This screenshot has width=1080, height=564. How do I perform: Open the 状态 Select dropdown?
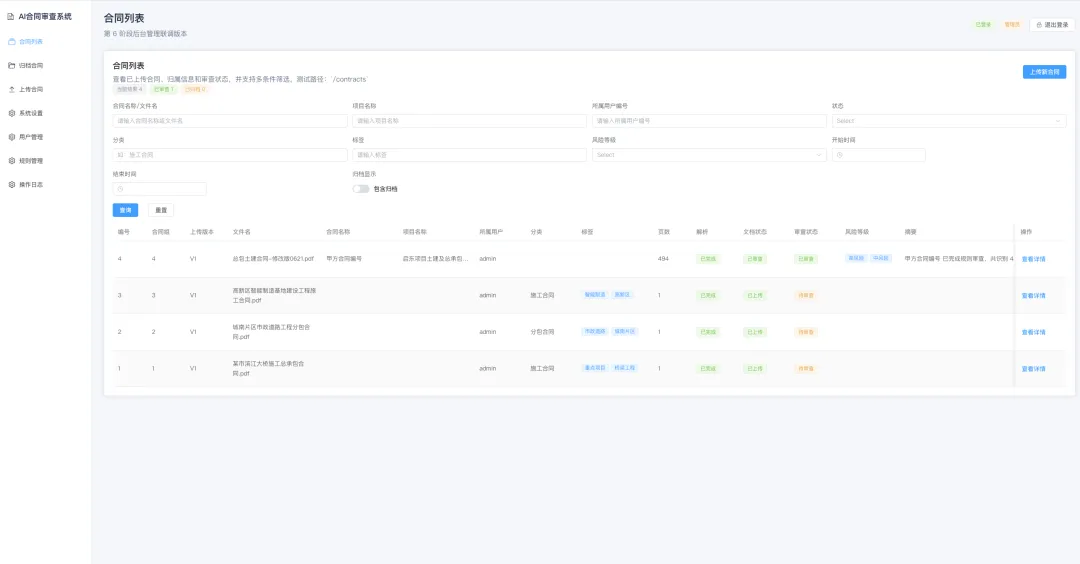[x=948, y=121]
